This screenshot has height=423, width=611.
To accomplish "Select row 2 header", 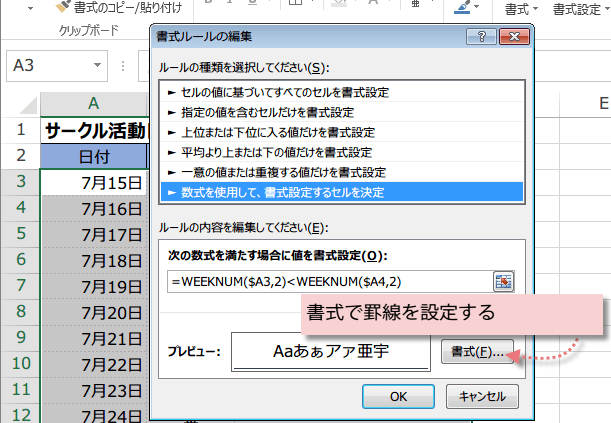I will coord(21,156).
